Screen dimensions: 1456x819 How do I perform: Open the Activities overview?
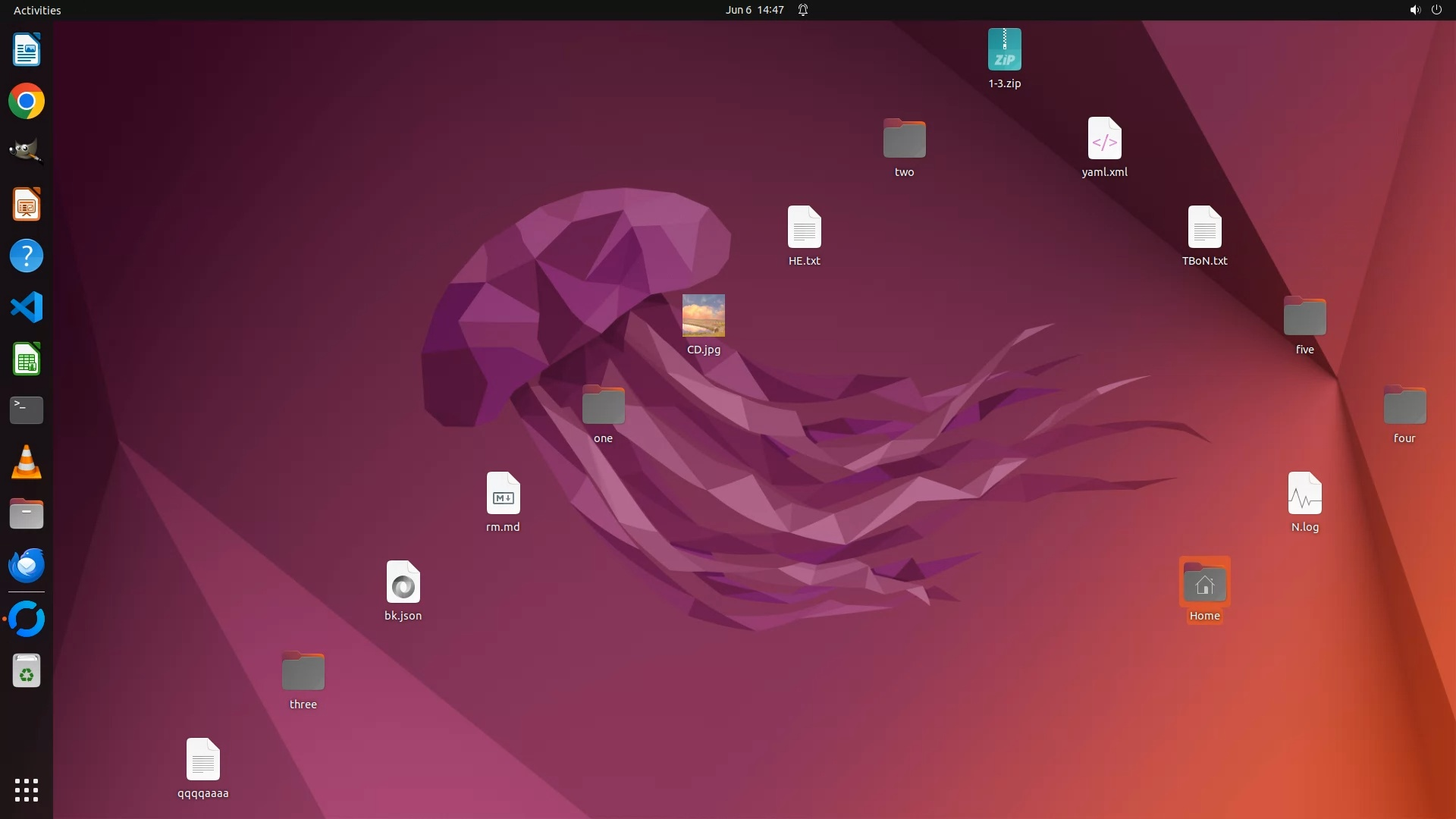pyautogui.click(x=37, y=10)
